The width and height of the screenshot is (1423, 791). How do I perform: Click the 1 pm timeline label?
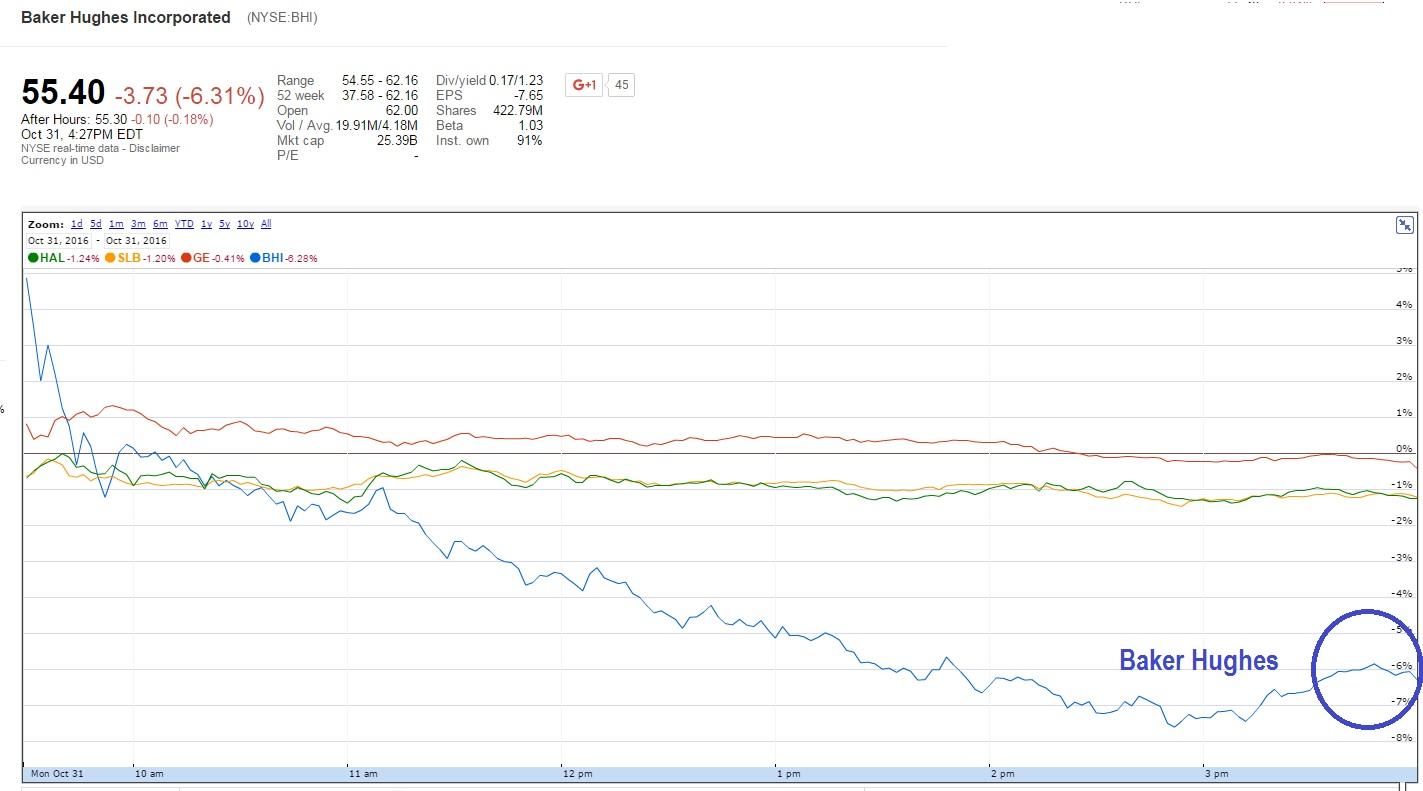[x=789, y=774]
